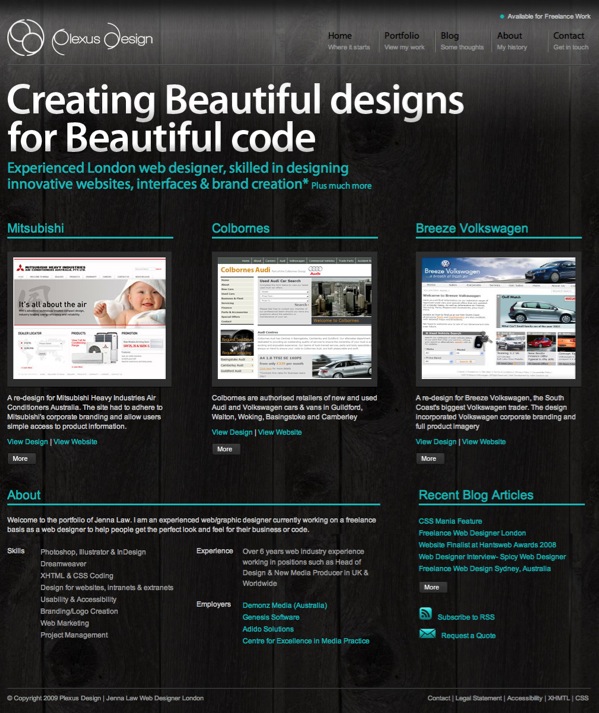
Task: Click the Dreamweaver skill text
Action: pos(63,564)
